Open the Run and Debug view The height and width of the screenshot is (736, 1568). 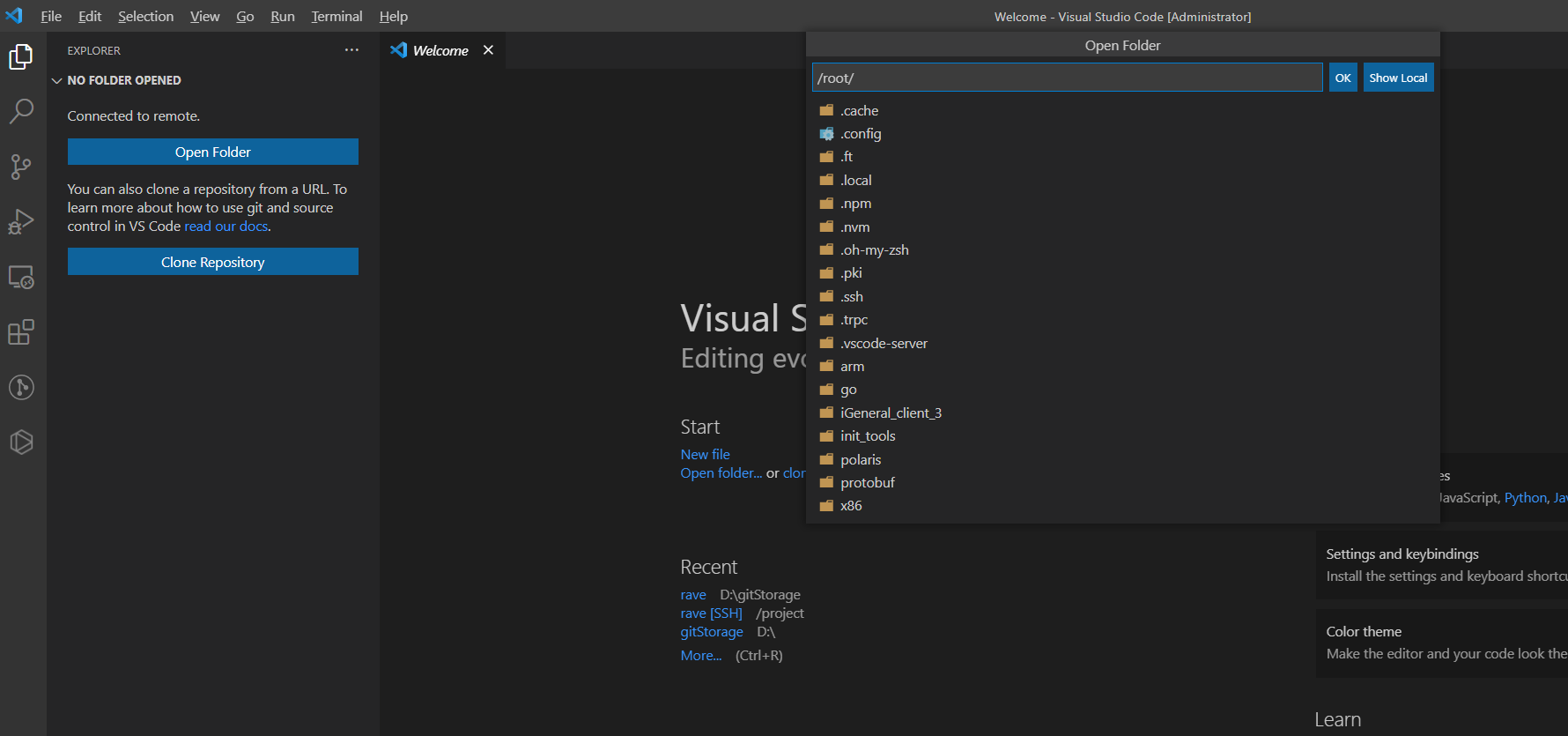[21, 221]
